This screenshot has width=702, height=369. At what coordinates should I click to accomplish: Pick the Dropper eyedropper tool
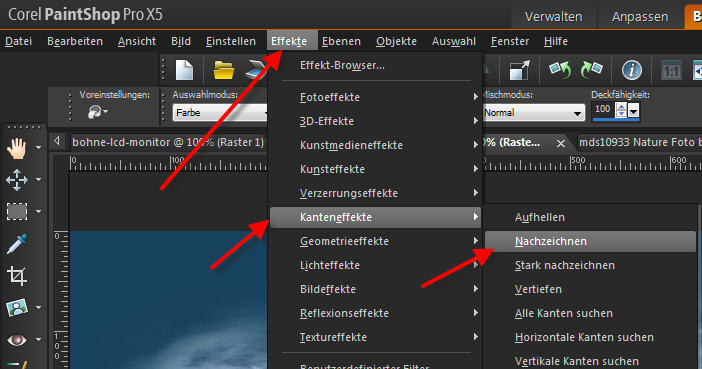(17, 244)
